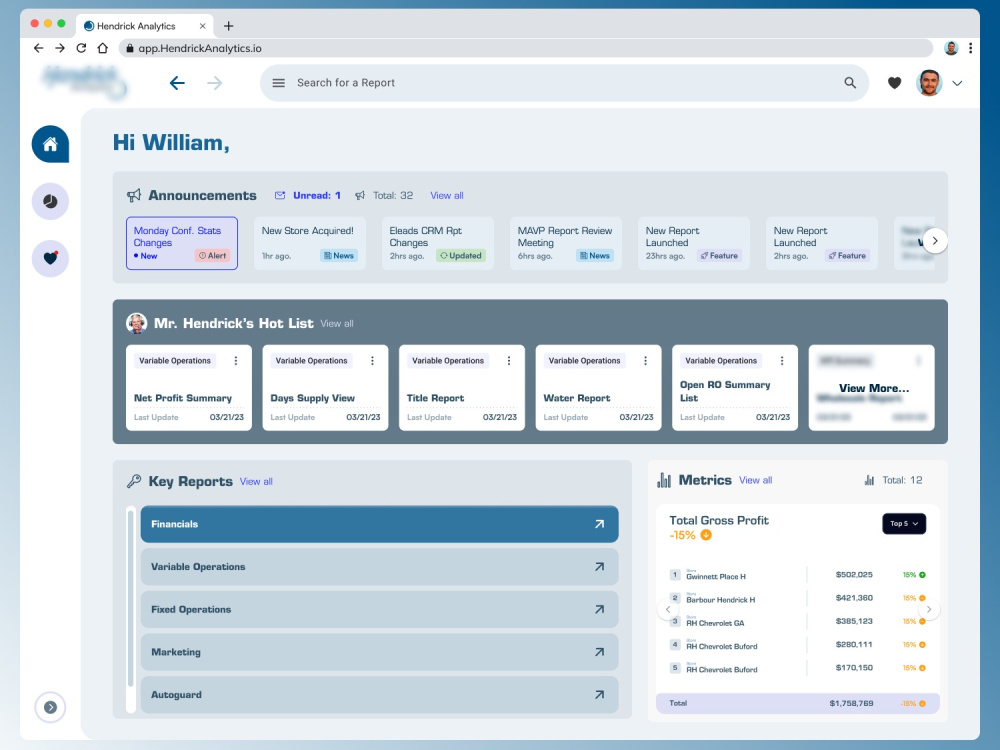The height and width of the screenshot is (750, 1000).
Task: Reload the browser page
Action: click(81, 48)
